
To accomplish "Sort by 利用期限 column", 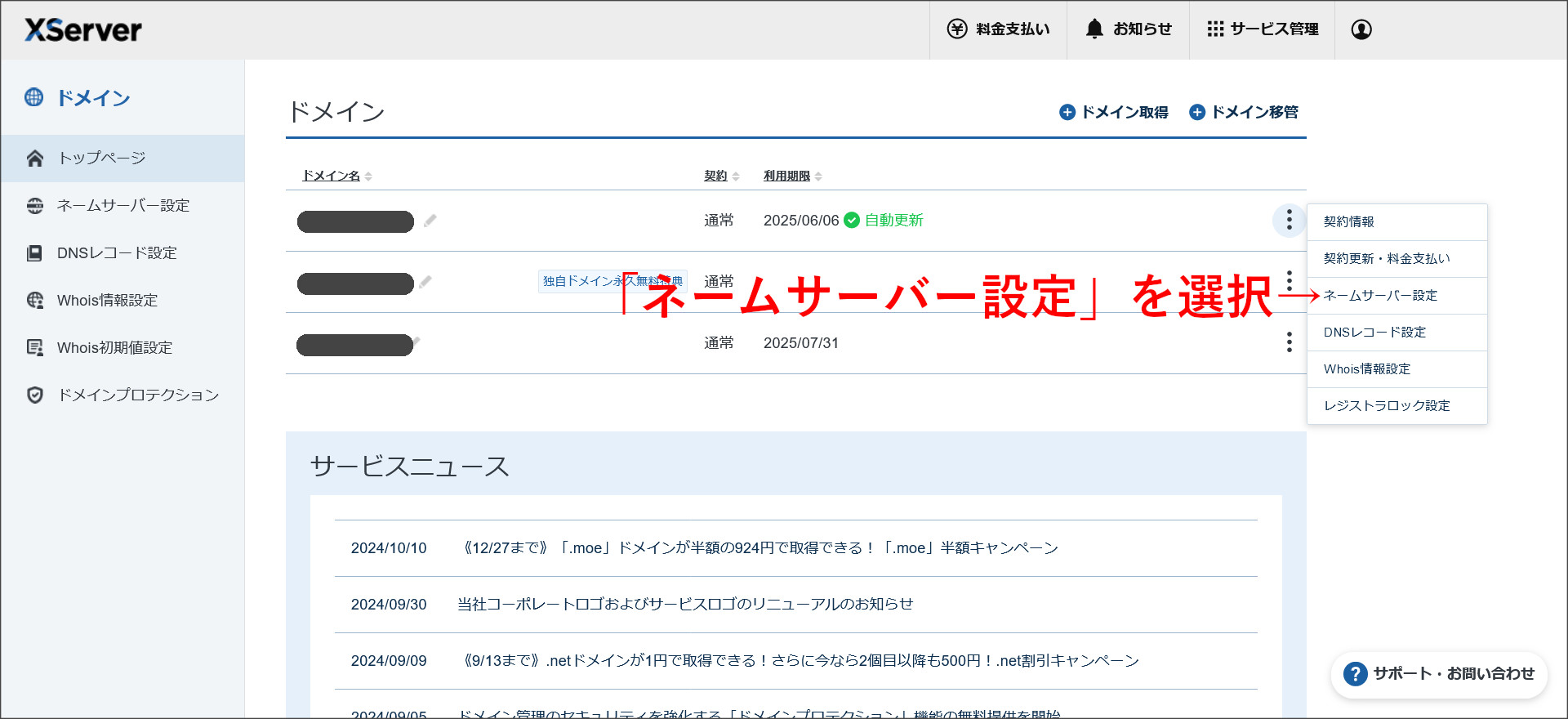I will 793,176.
